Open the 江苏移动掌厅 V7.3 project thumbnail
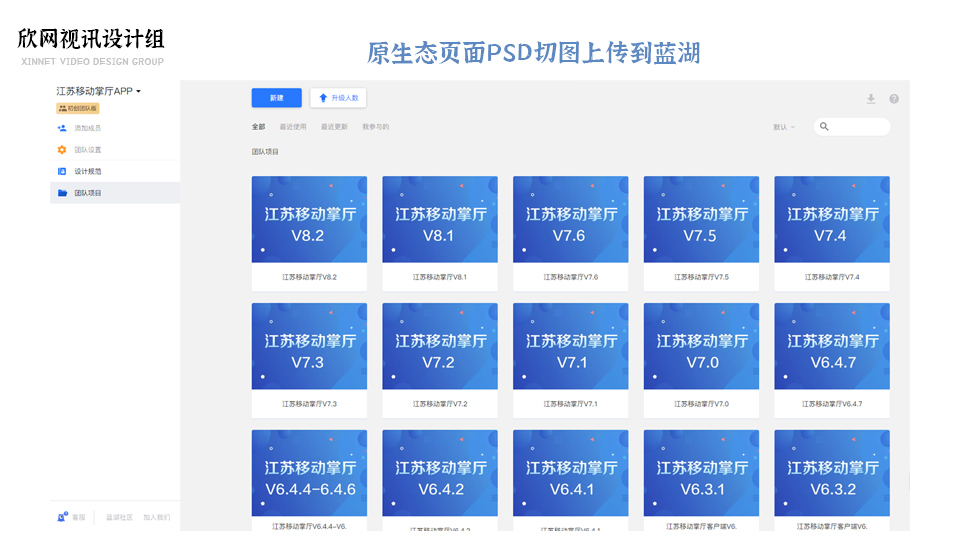The height and width of the screenshot is (540, 960). point(309,346)
